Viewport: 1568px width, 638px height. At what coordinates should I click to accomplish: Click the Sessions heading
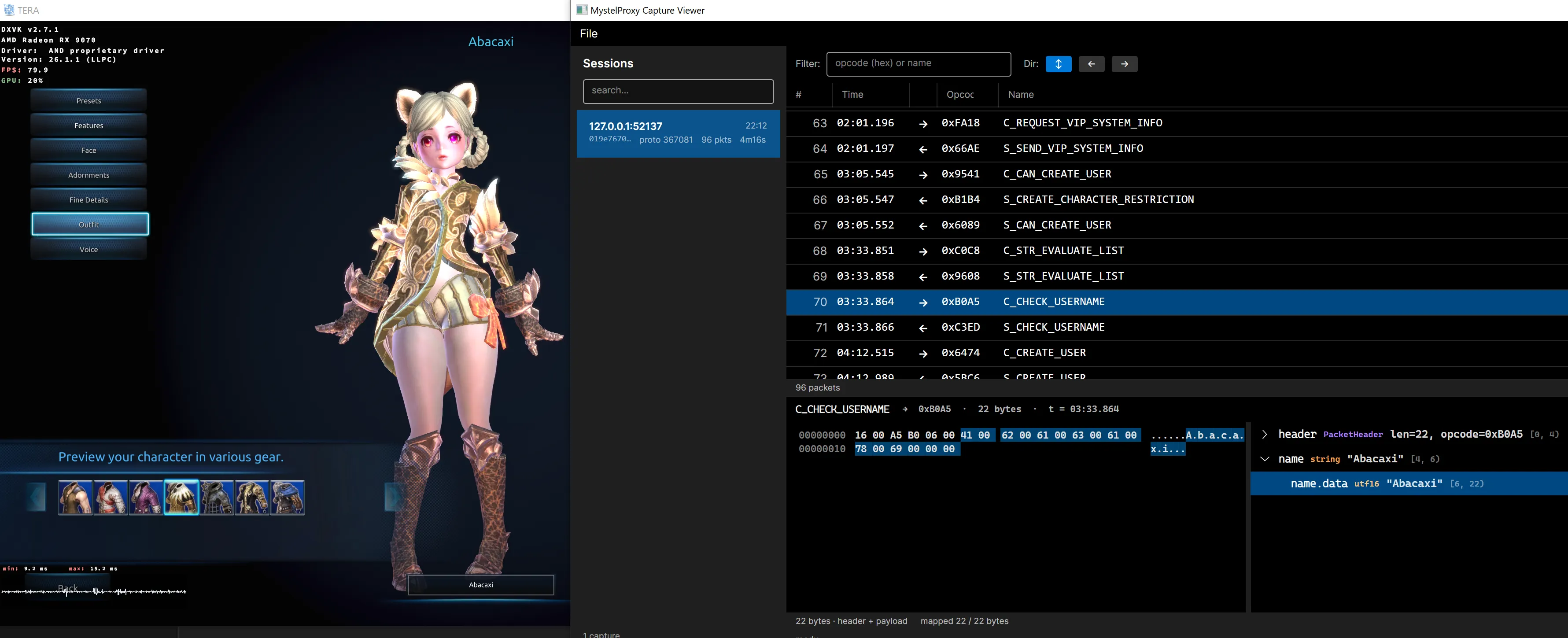pos(608,63)
